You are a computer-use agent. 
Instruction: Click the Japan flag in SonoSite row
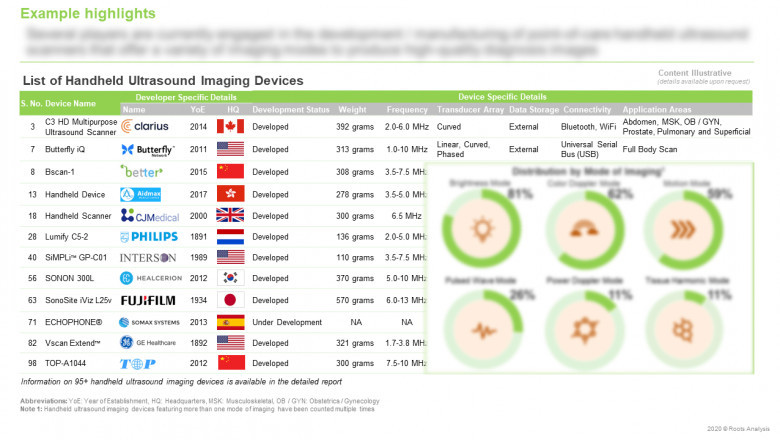[x=230, y=300]
